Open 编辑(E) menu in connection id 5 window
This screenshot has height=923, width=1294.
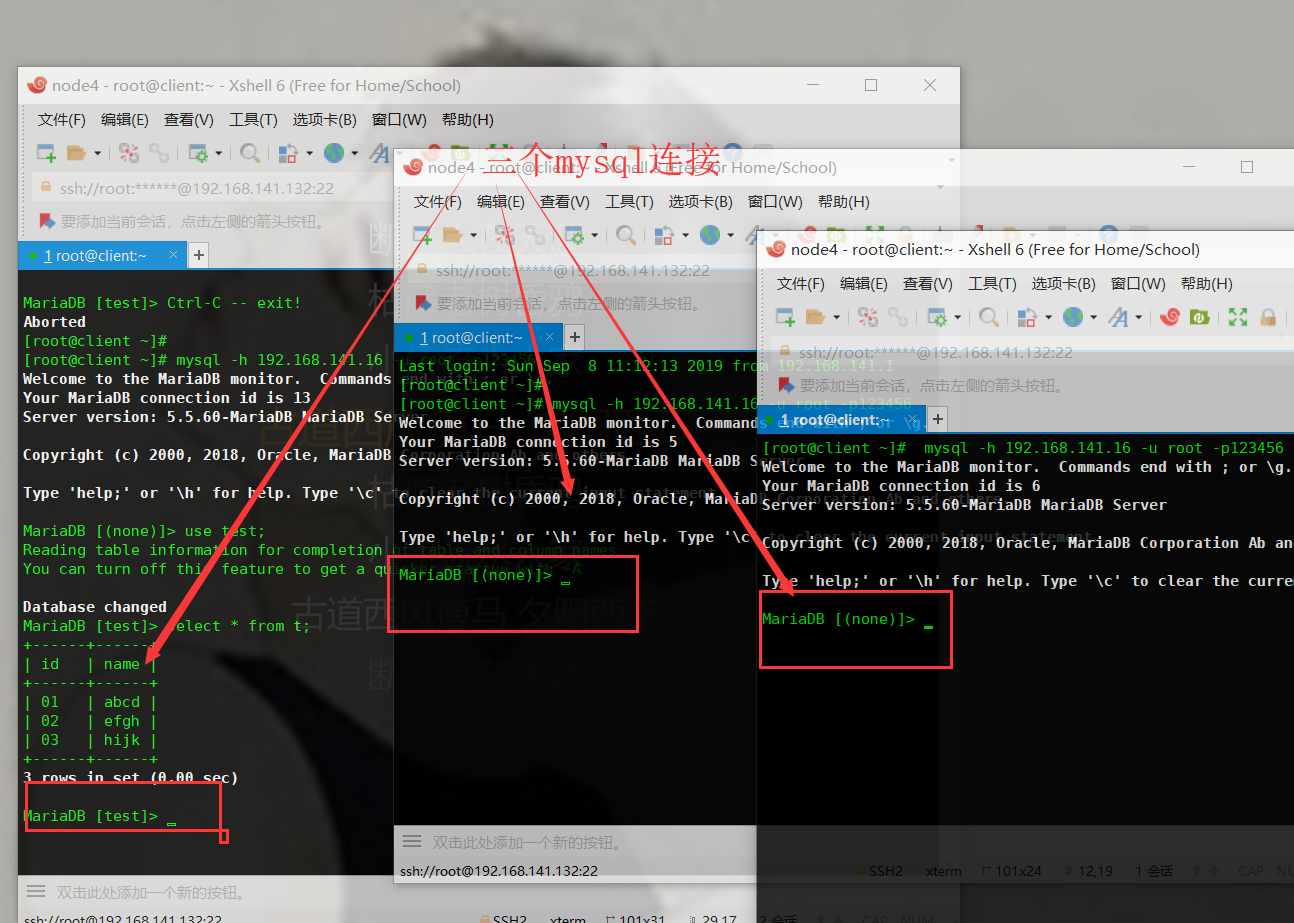click(x=501, y=202)
